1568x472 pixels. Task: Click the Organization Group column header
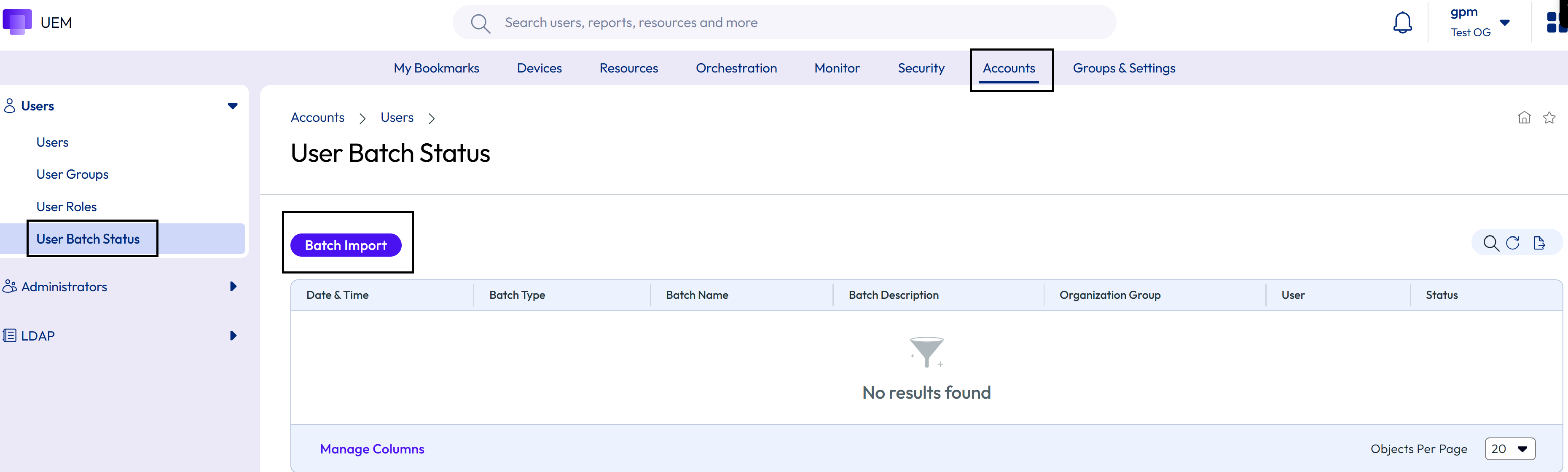tap(1110, 295)
